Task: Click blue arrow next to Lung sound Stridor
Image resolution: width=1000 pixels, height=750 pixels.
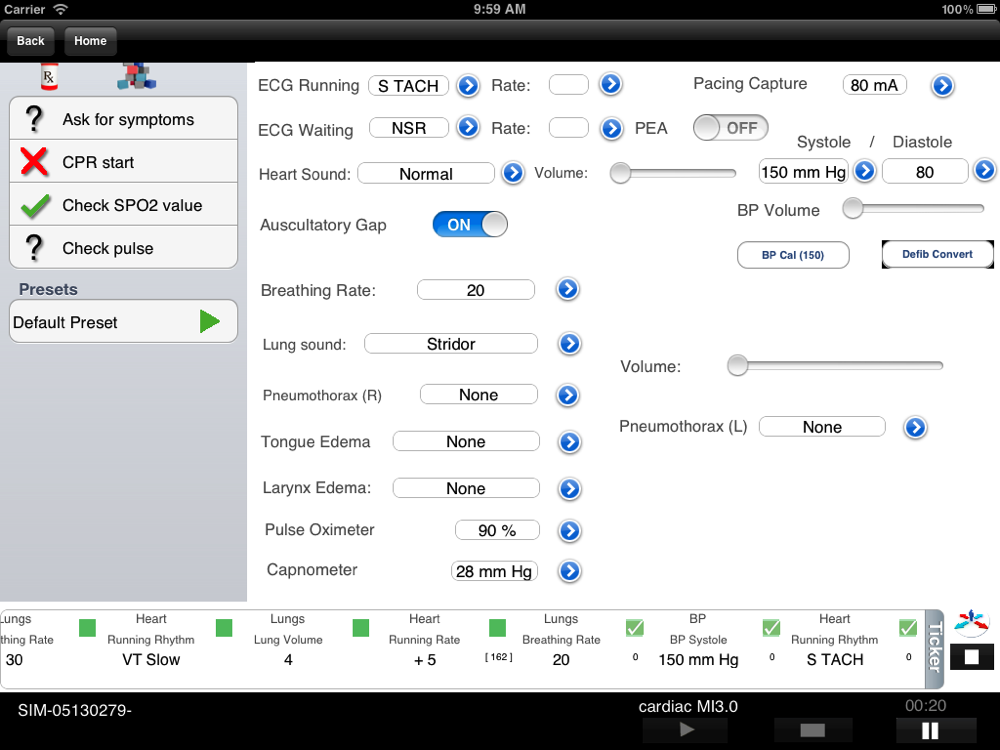Action: (x=570, y=344)
